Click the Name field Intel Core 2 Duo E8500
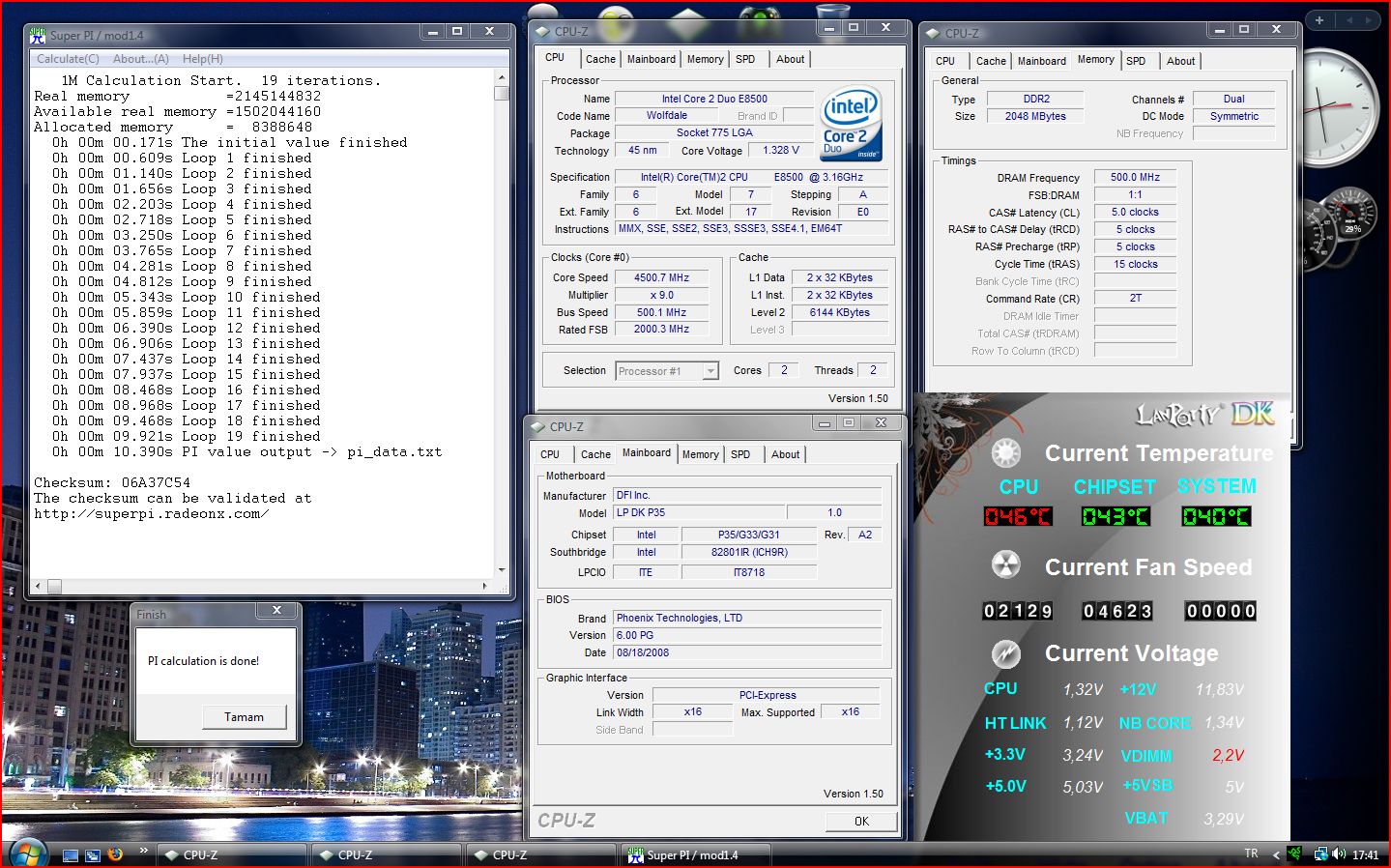The width and height of the screenshot is (1391, 868). pyautogui.click(x=714, y=99)
